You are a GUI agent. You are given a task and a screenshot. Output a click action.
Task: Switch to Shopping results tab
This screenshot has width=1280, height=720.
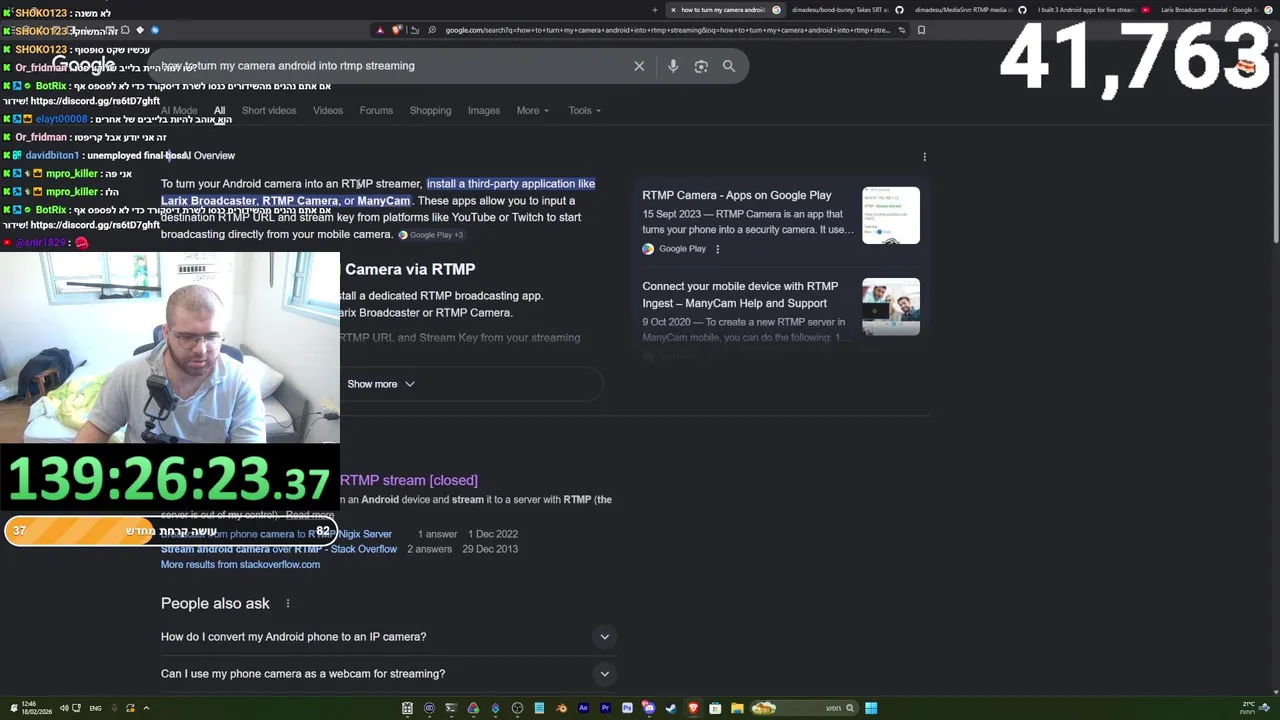pos(430,111)
